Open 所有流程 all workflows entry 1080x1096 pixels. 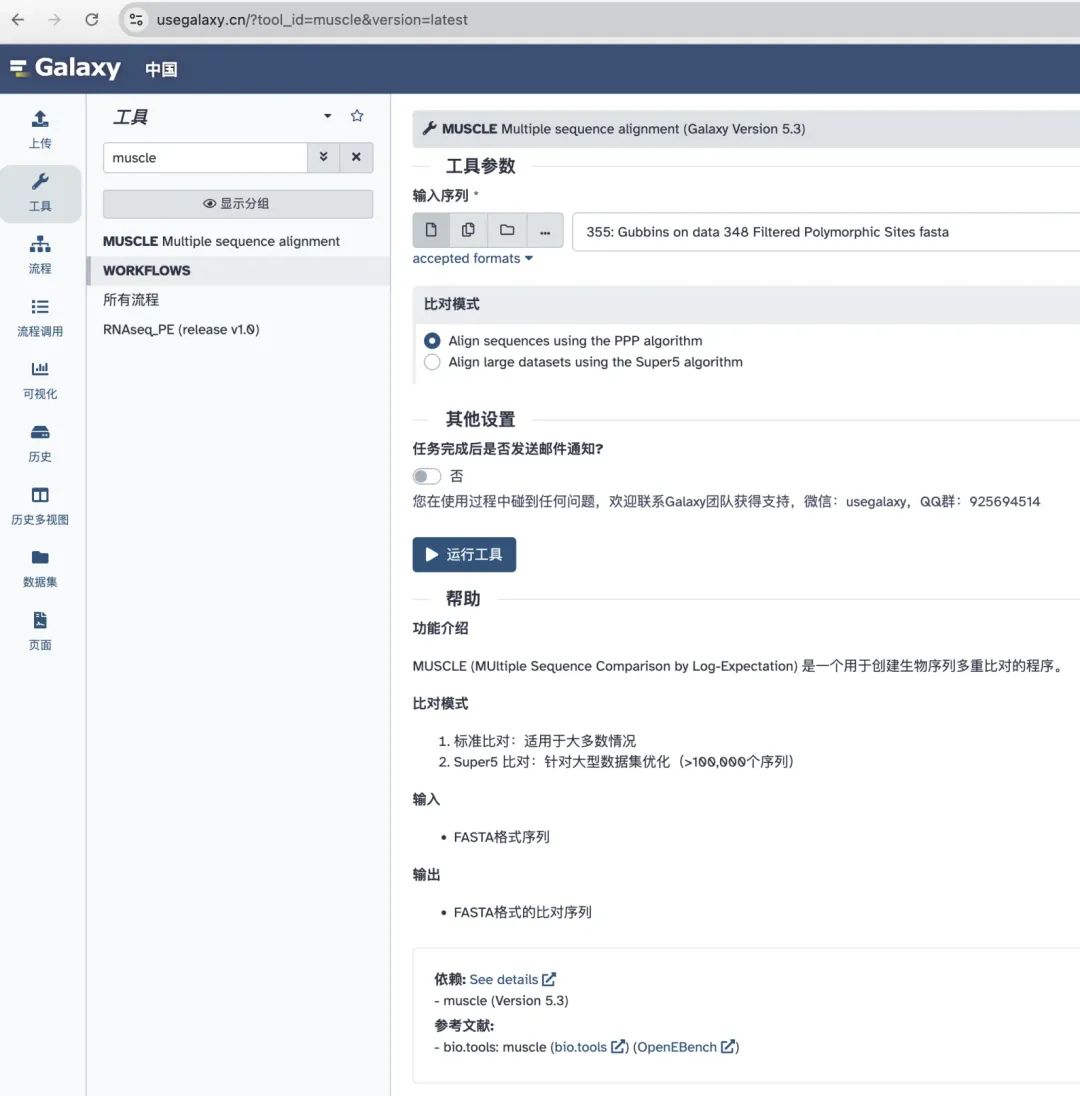point(131,300)
